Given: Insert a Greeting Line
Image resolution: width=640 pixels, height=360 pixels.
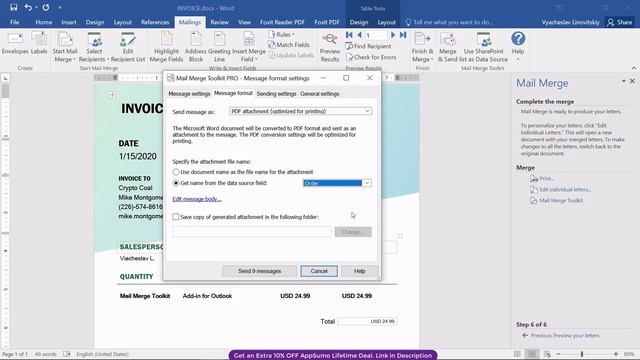Looking at the screenshot, I should (x=219, y=48).
